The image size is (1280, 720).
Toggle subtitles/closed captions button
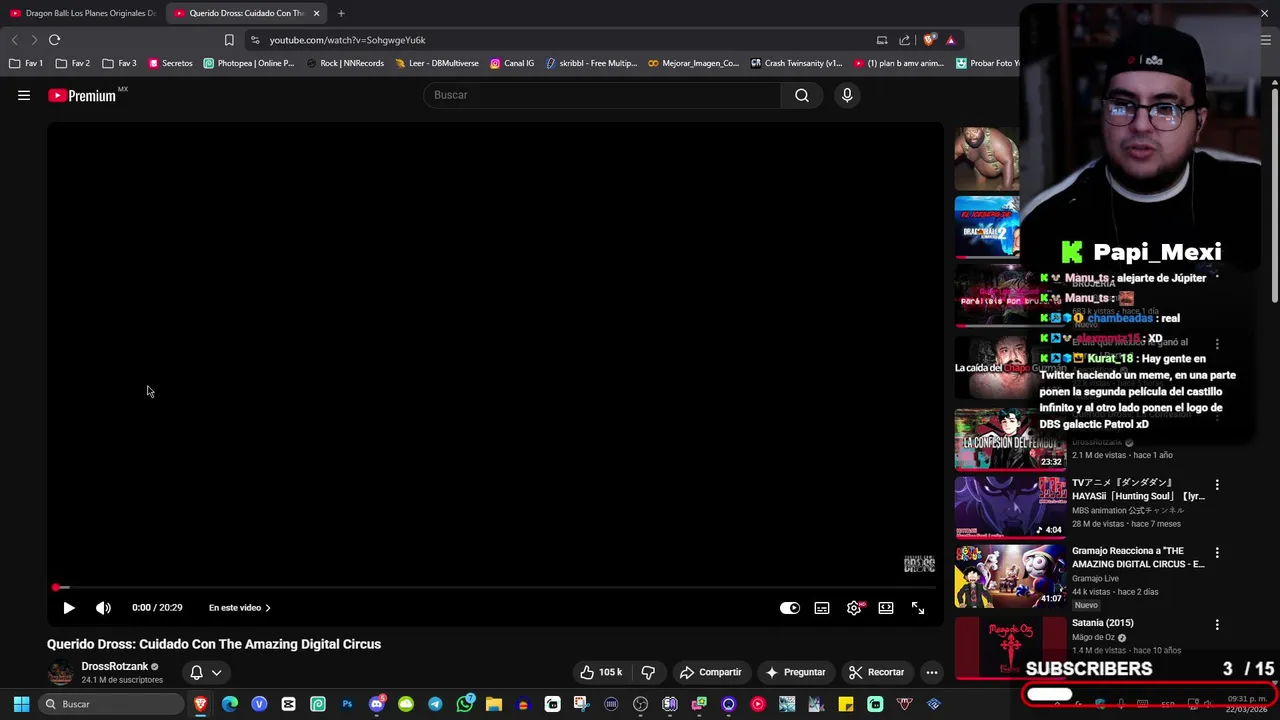[822, 608]
